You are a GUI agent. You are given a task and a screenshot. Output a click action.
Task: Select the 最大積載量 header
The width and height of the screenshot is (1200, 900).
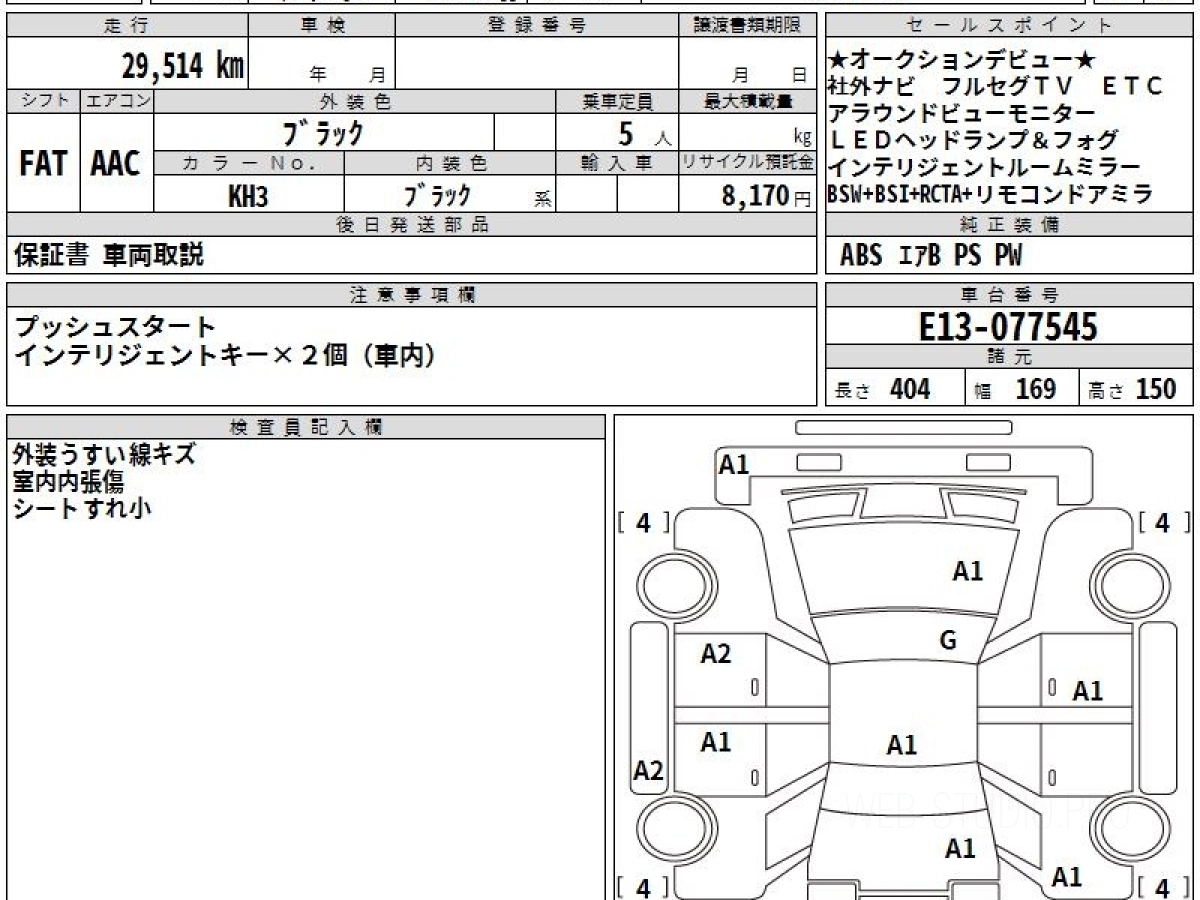748,101
